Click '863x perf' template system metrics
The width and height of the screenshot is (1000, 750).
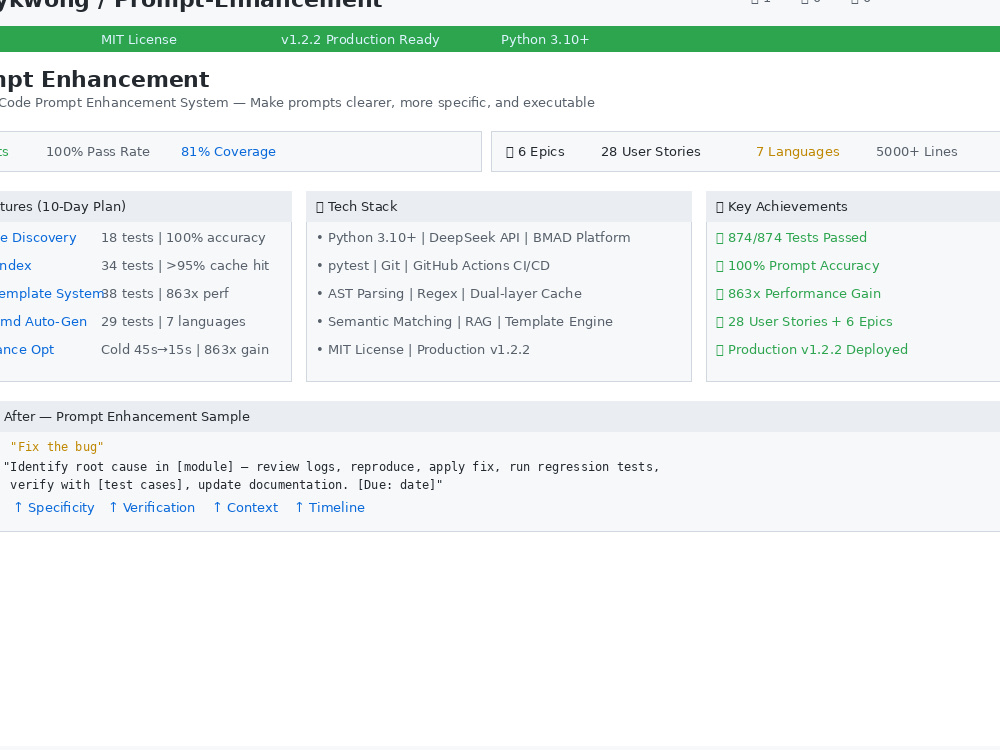(166, 293)
